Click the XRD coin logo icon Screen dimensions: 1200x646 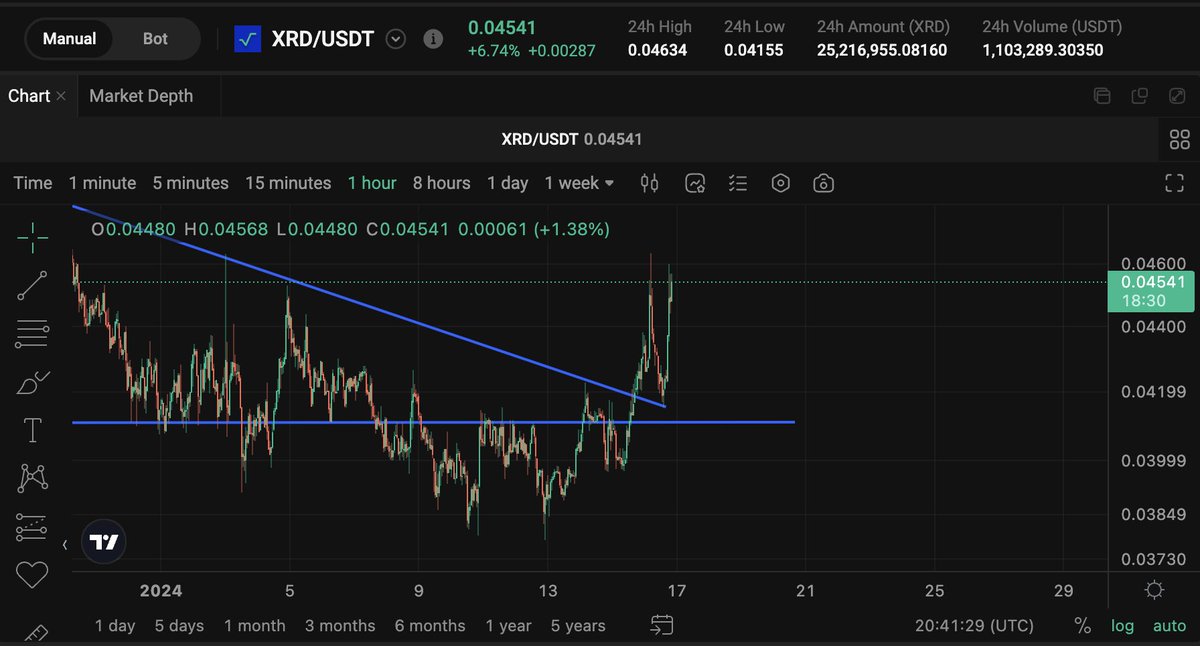[x=247, y=39]
